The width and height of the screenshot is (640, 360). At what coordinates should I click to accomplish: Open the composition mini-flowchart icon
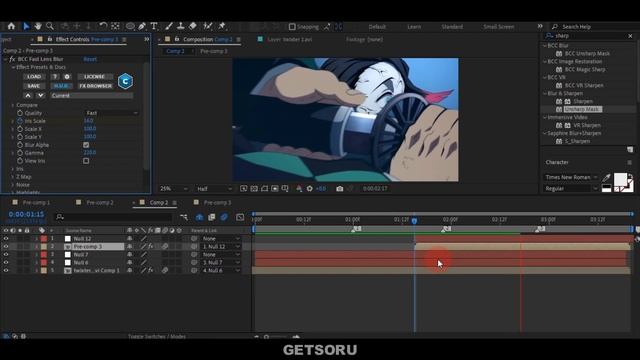point(184,217)
